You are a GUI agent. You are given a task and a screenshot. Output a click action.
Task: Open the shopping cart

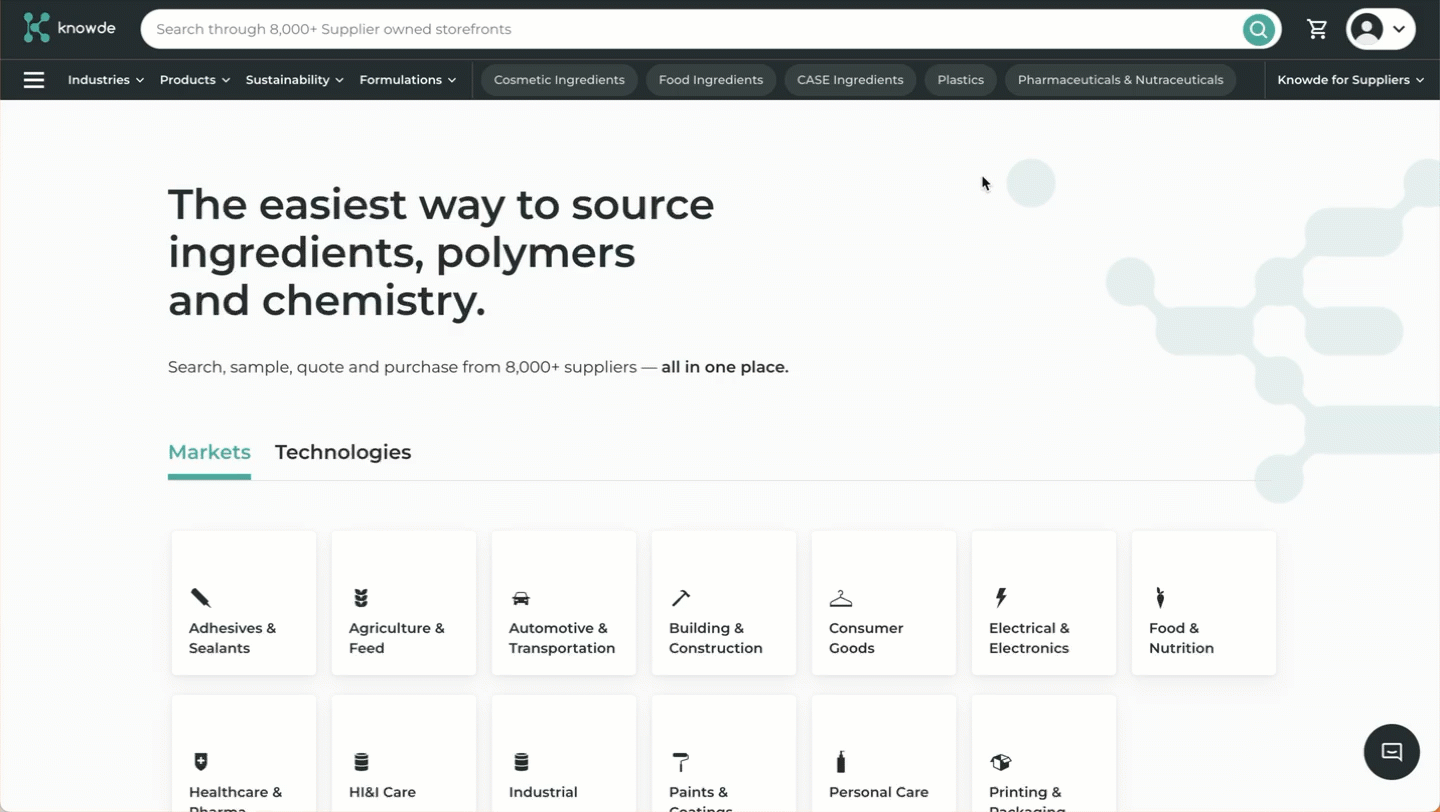coord(1317,29)
